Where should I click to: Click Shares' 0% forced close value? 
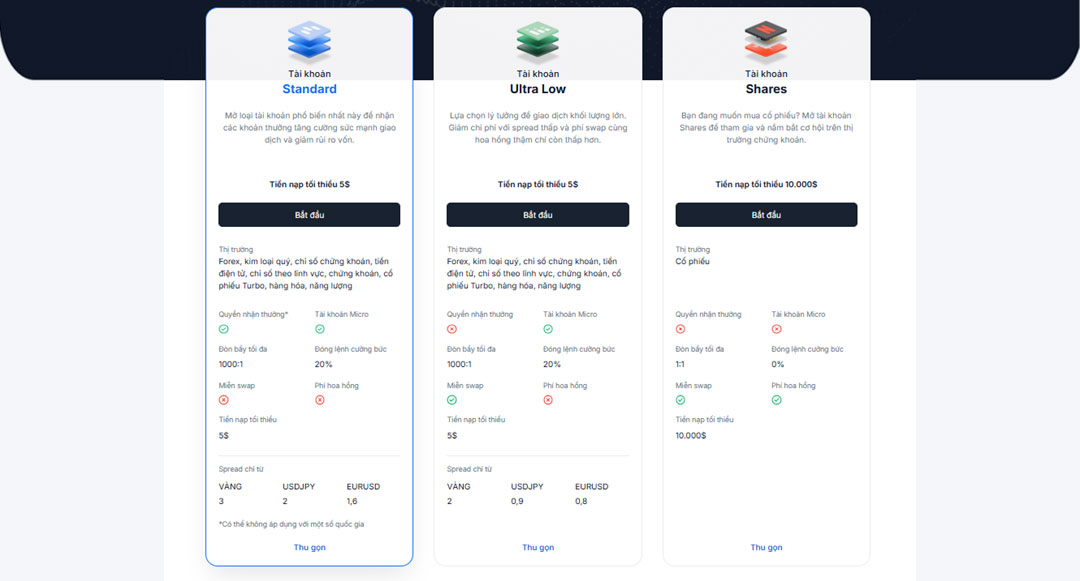[x=778, y=364]
